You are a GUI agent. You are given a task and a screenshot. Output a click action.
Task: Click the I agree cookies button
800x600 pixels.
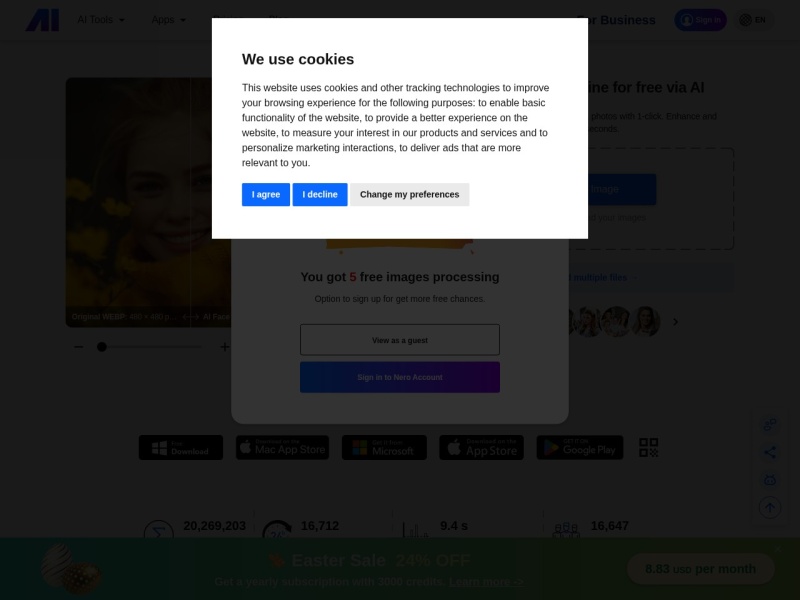coord(266,195)
